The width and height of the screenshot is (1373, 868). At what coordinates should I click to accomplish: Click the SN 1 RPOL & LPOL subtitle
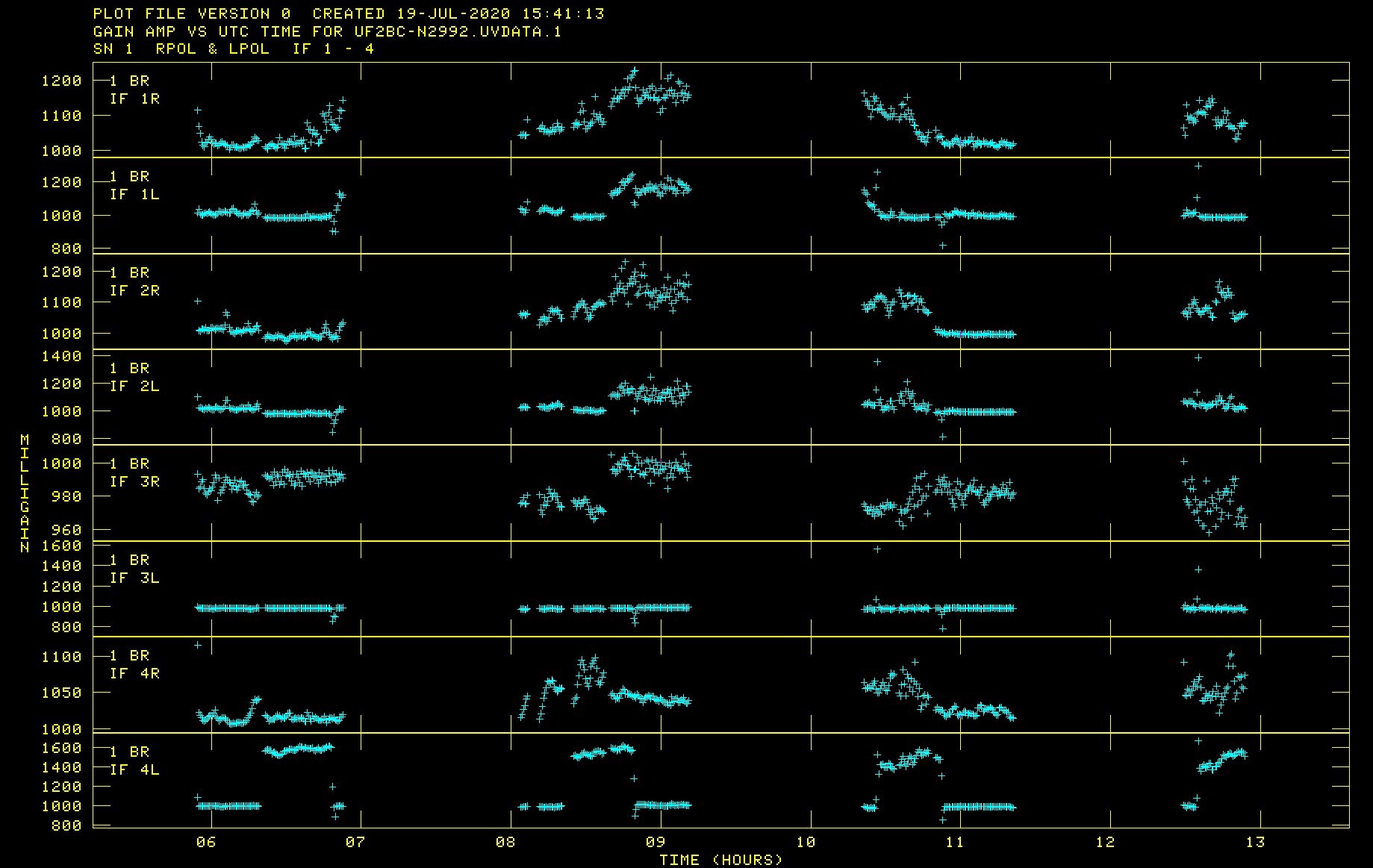[x=233, y=49]
